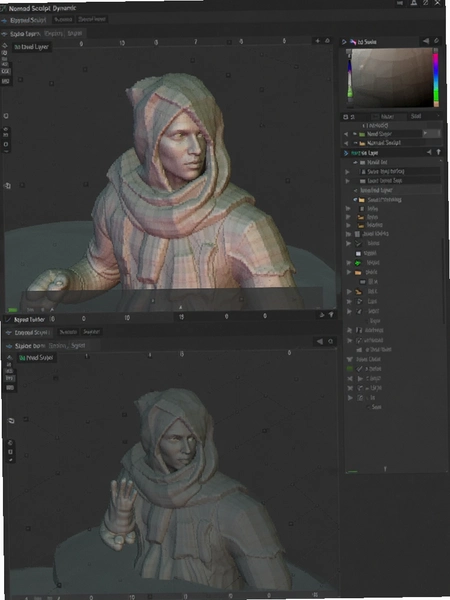Click the rainbow hue strip right of the picker
450x600 pixels.
[436, 75]
